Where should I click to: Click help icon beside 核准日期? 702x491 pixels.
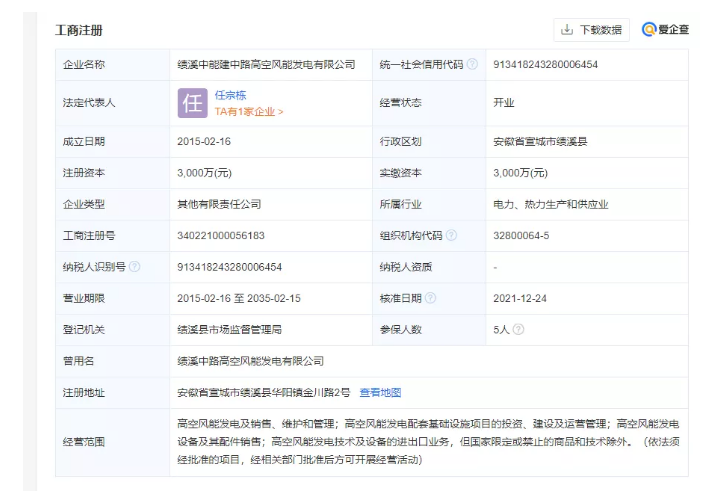coord(430,298)
